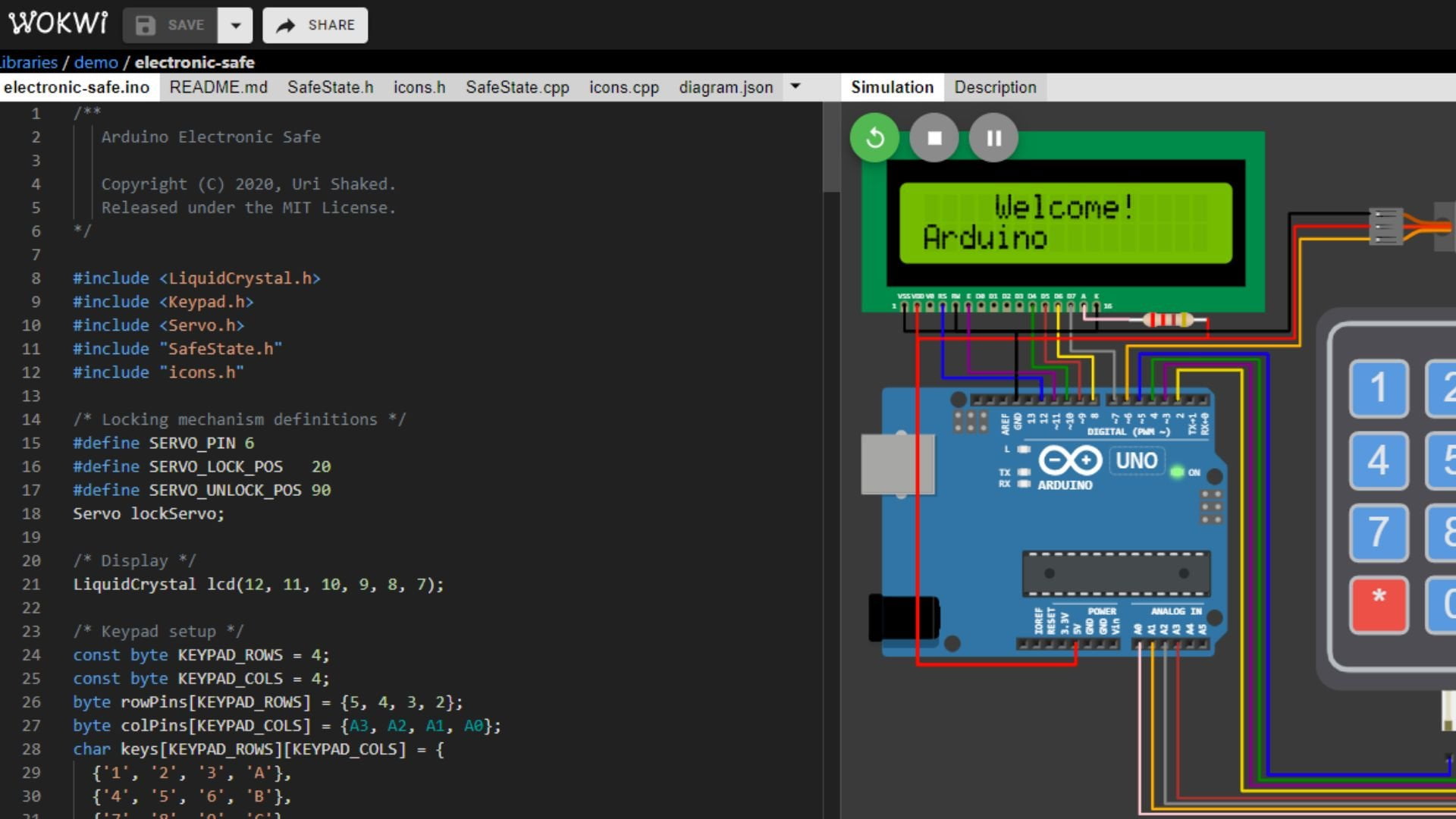The image size is (1456, 819).
Task: Restart the simulation with green button
Action: (874, 138)
